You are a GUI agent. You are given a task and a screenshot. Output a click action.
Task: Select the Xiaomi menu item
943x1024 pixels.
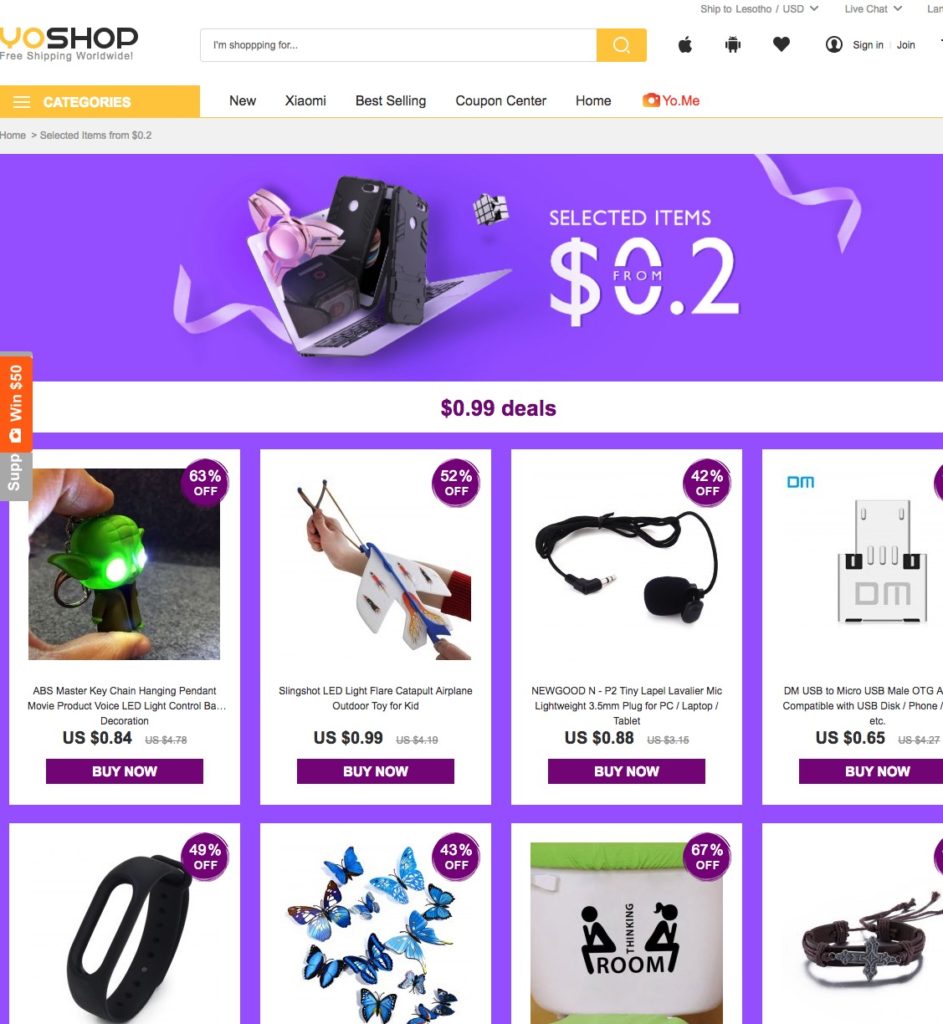[x=305, y=101]
